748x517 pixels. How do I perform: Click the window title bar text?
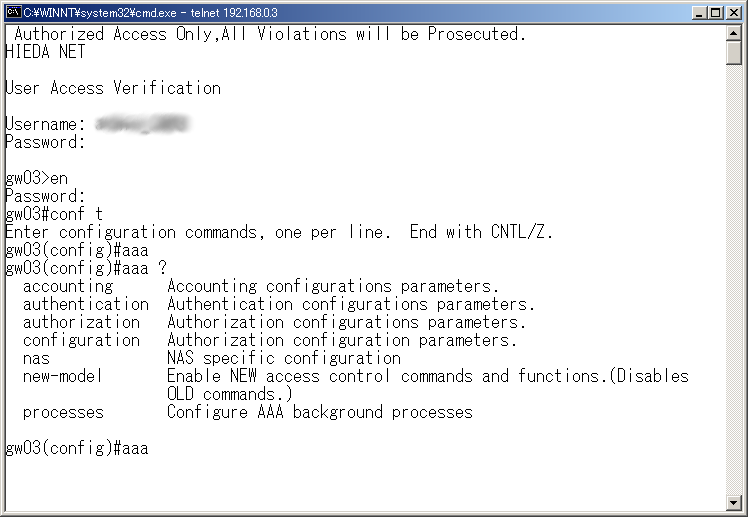(x=150, y=11)
